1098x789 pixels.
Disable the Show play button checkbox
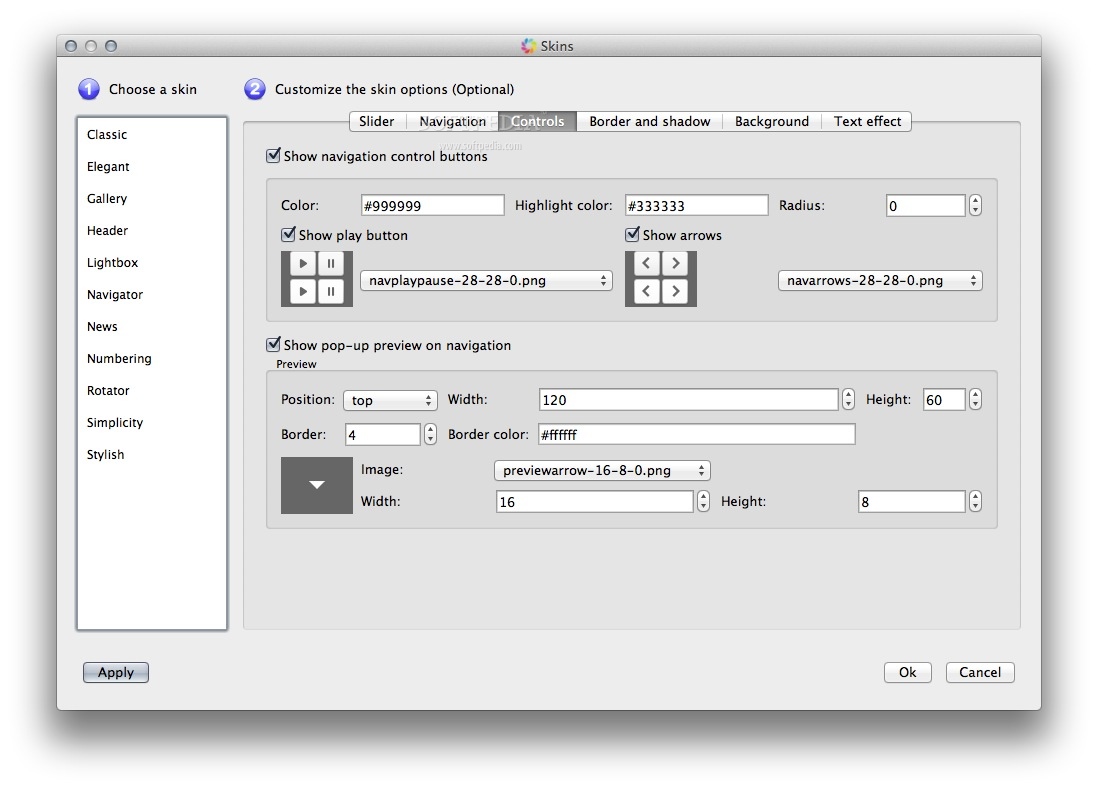[x=289, y=235]
